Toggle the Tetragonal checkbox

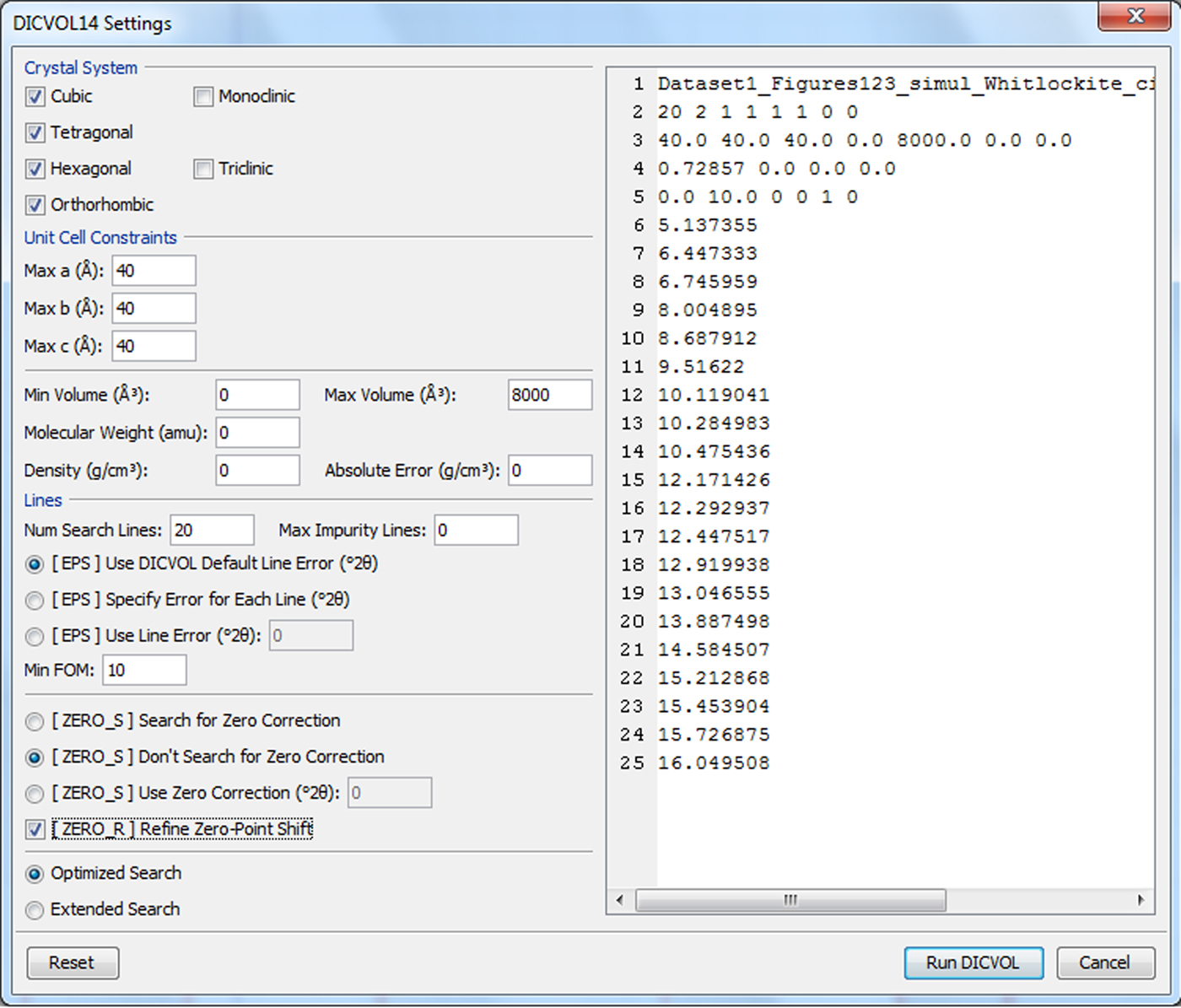pyautogui.click(x=35, y=133)
